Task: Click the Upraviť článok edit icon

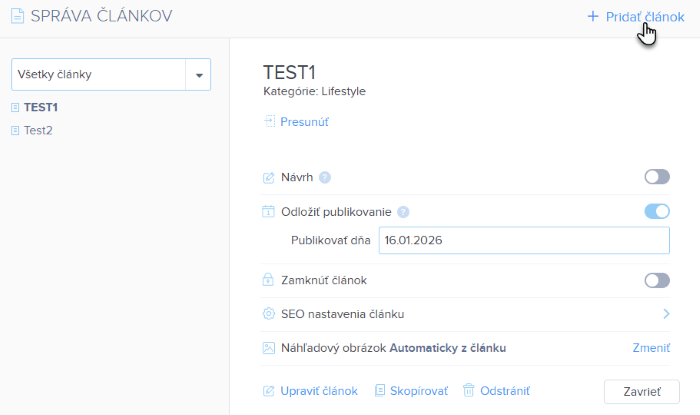Action: pyautogui.click(x=268, y=391)
